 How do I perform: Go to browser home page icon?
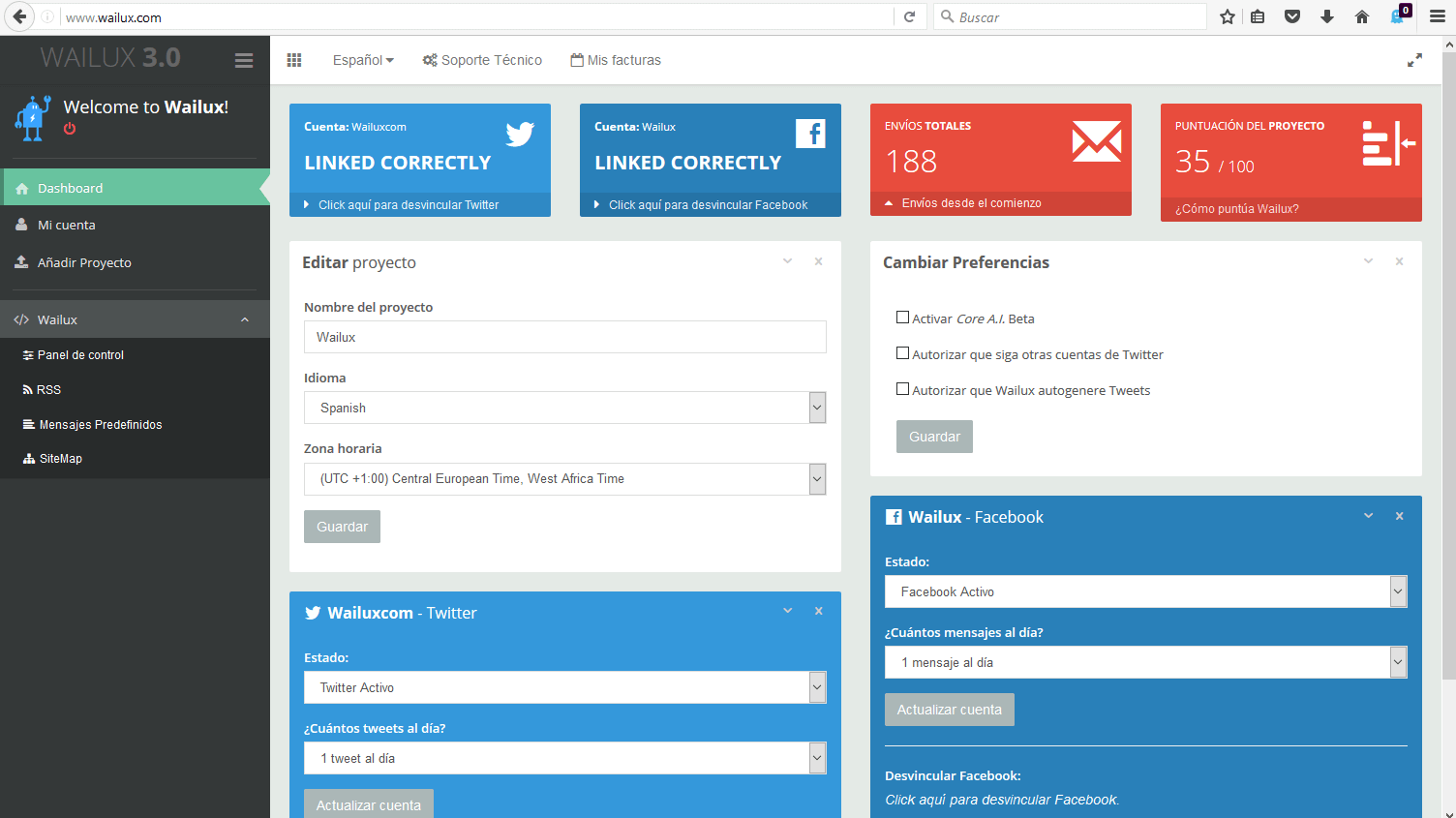pos(1362,16)
